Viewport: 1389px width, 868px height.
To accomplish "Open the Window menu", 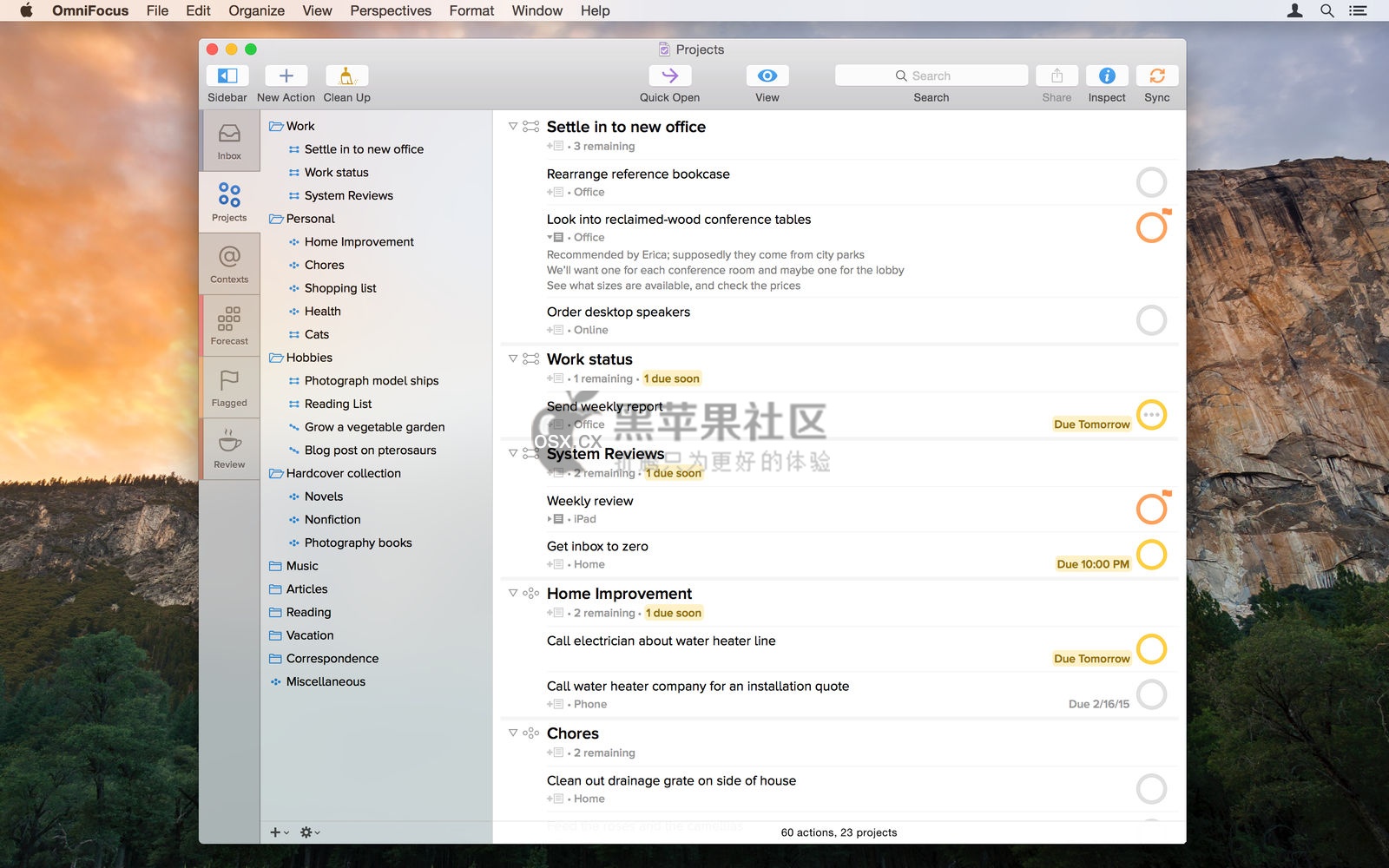I will point(537,10).
